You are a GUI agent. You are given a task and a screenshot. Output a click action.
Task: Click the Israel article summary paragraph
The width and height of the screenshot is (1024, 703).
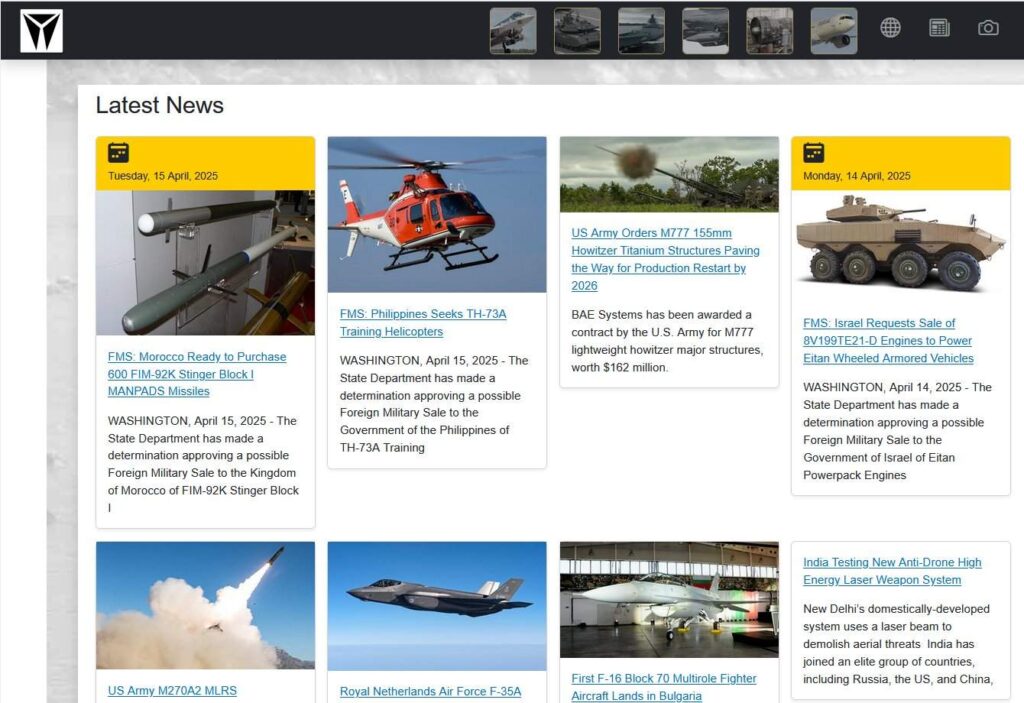pyautogui.click(x=897, y=431)
